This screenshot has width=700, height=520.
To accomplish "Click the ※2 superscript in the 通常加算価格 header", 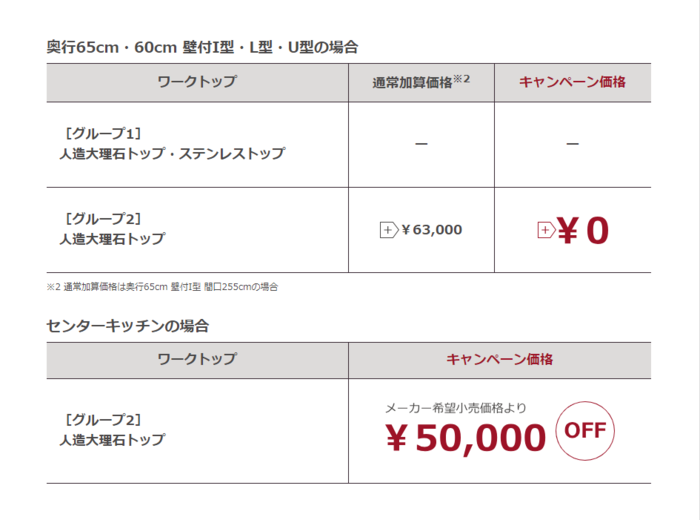I will (x=461, y=77).
